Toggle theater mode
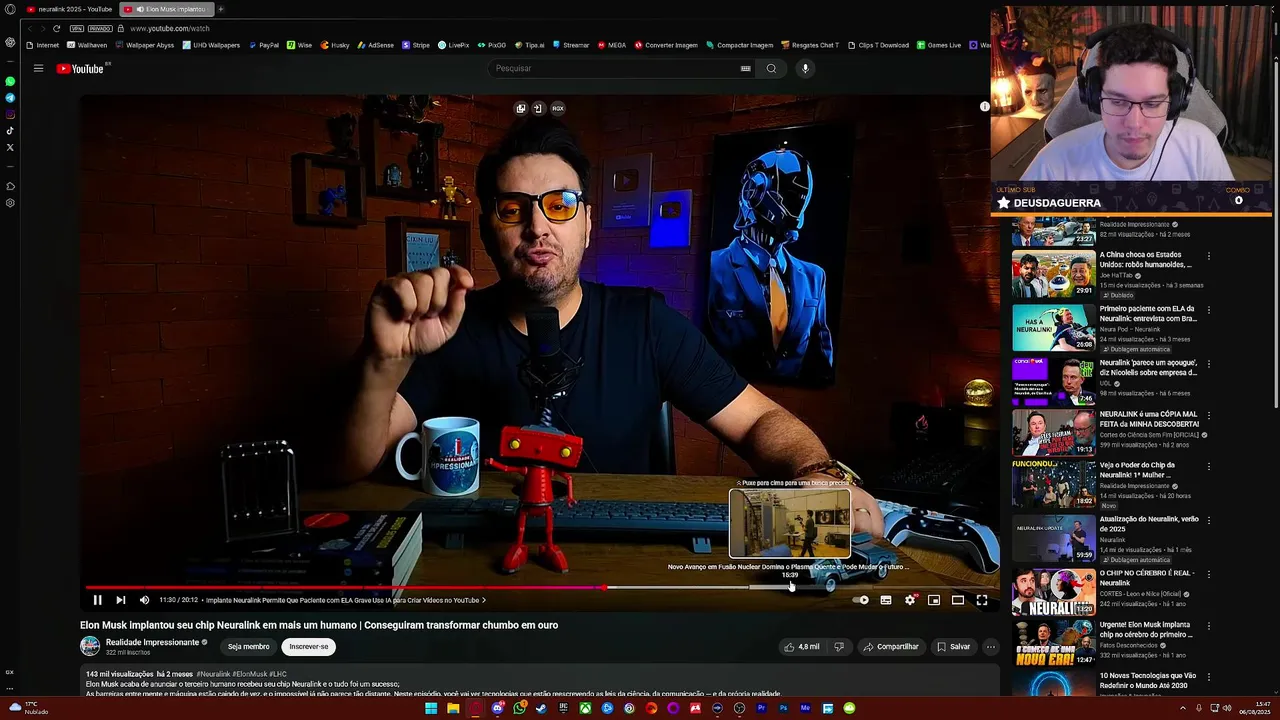The width and height of the screenshot is (1280, 720). pyautogui.click(x=958, y=600)
